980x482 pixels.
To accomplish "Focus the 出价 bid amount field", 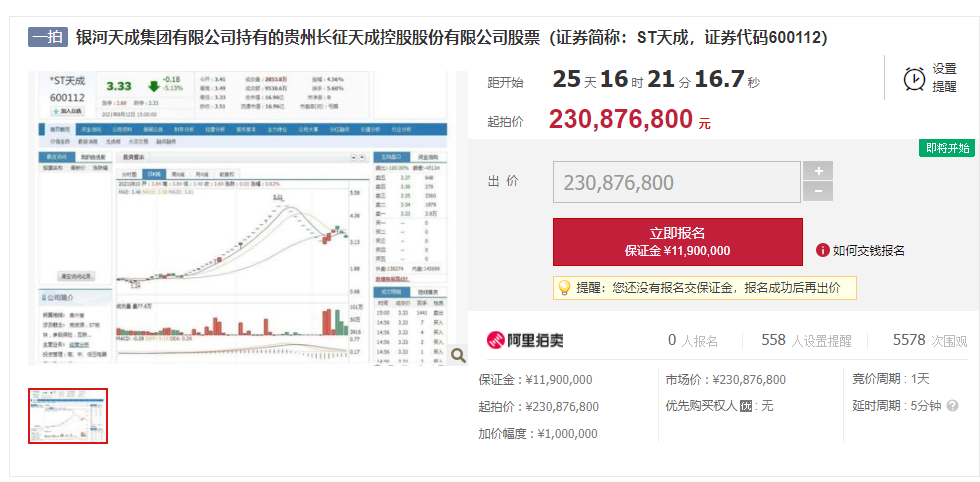I will tap(677, 182).
